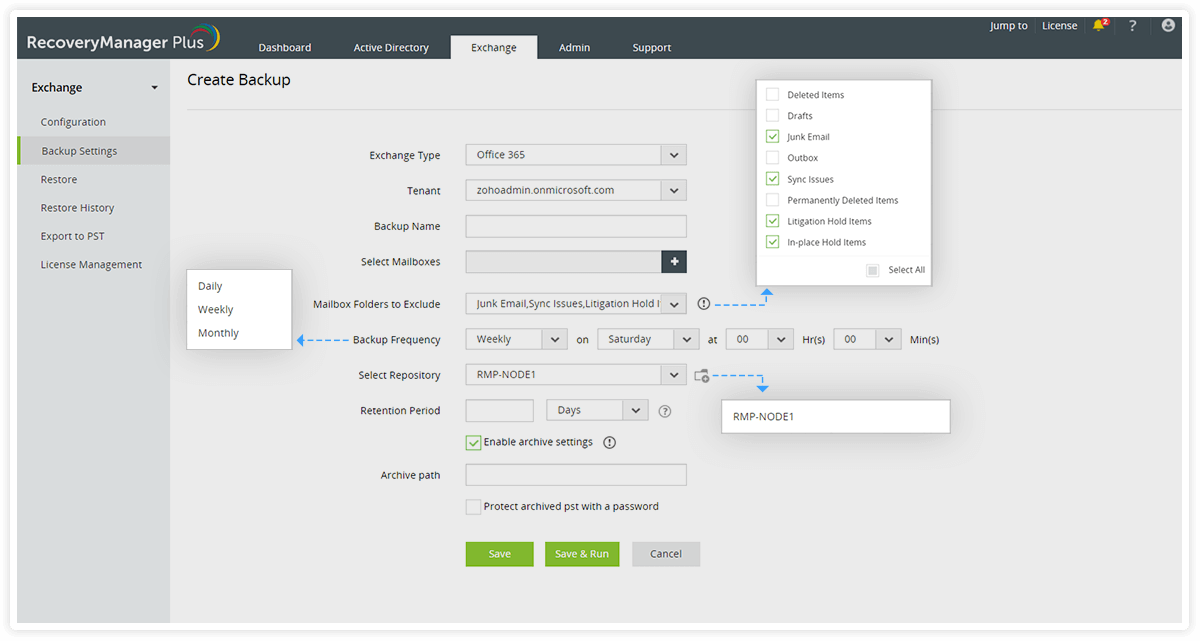Open License Management in the sidebar
This screenshot has width=1200, height=641.
[91, 265]
